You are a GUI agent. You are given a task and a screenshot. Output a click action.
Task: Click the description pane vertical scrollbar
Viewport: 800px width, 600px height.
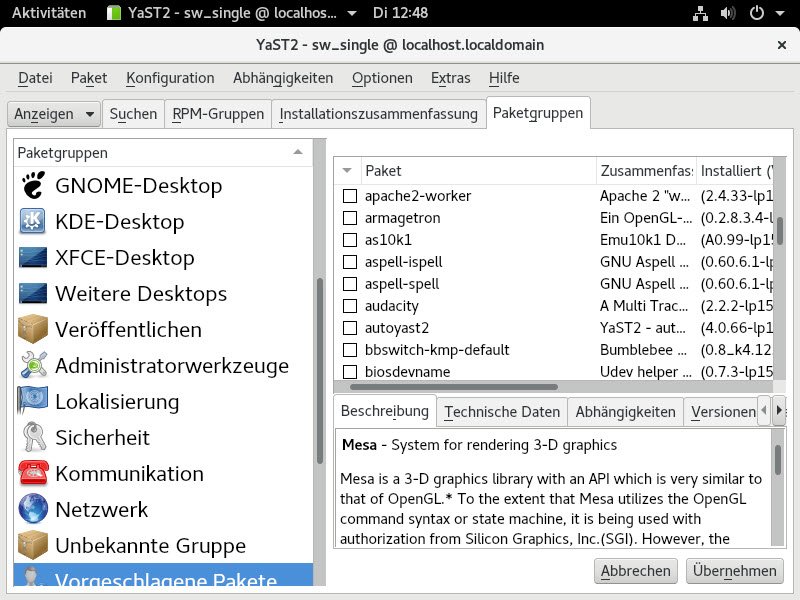pos(778,460)
